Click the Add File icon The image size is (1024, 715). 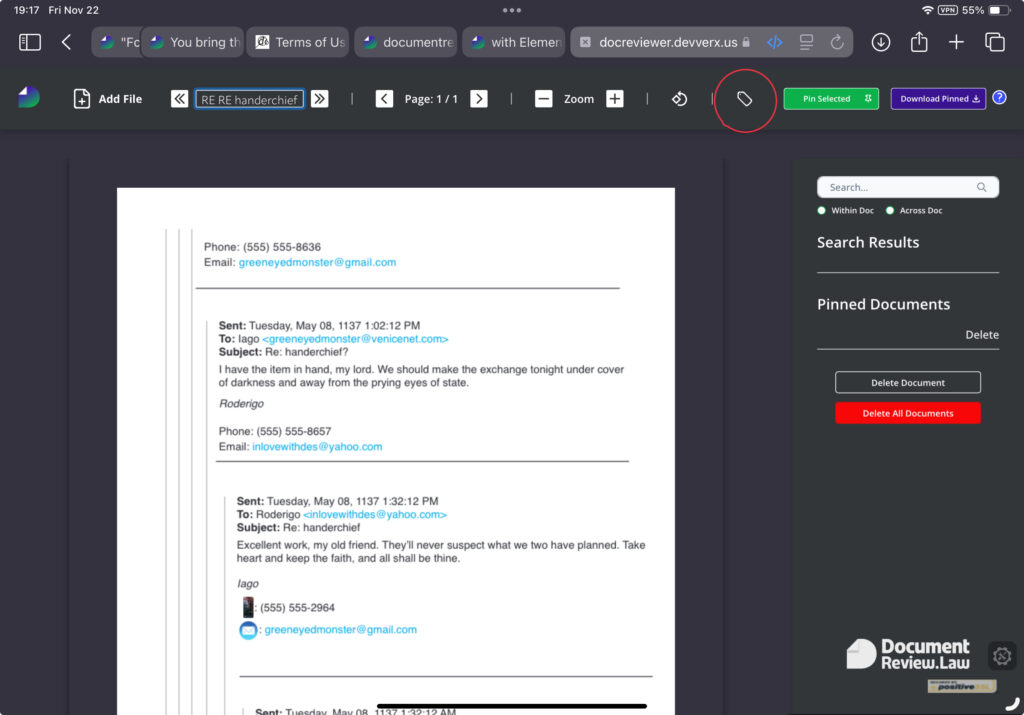pos(82,99)
